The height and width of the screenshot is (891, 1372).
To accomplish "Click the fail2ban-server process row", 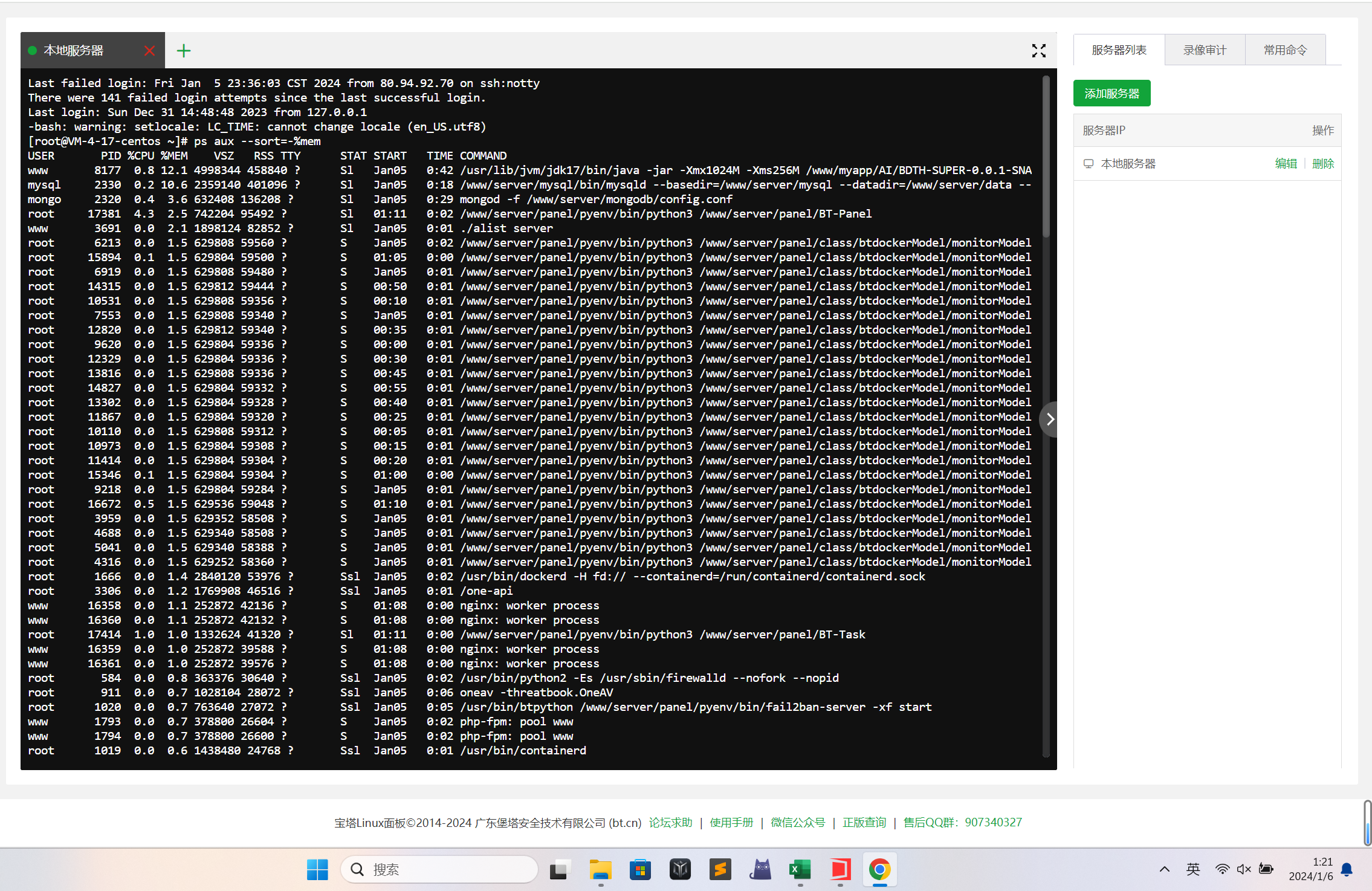I will point(480,707).
